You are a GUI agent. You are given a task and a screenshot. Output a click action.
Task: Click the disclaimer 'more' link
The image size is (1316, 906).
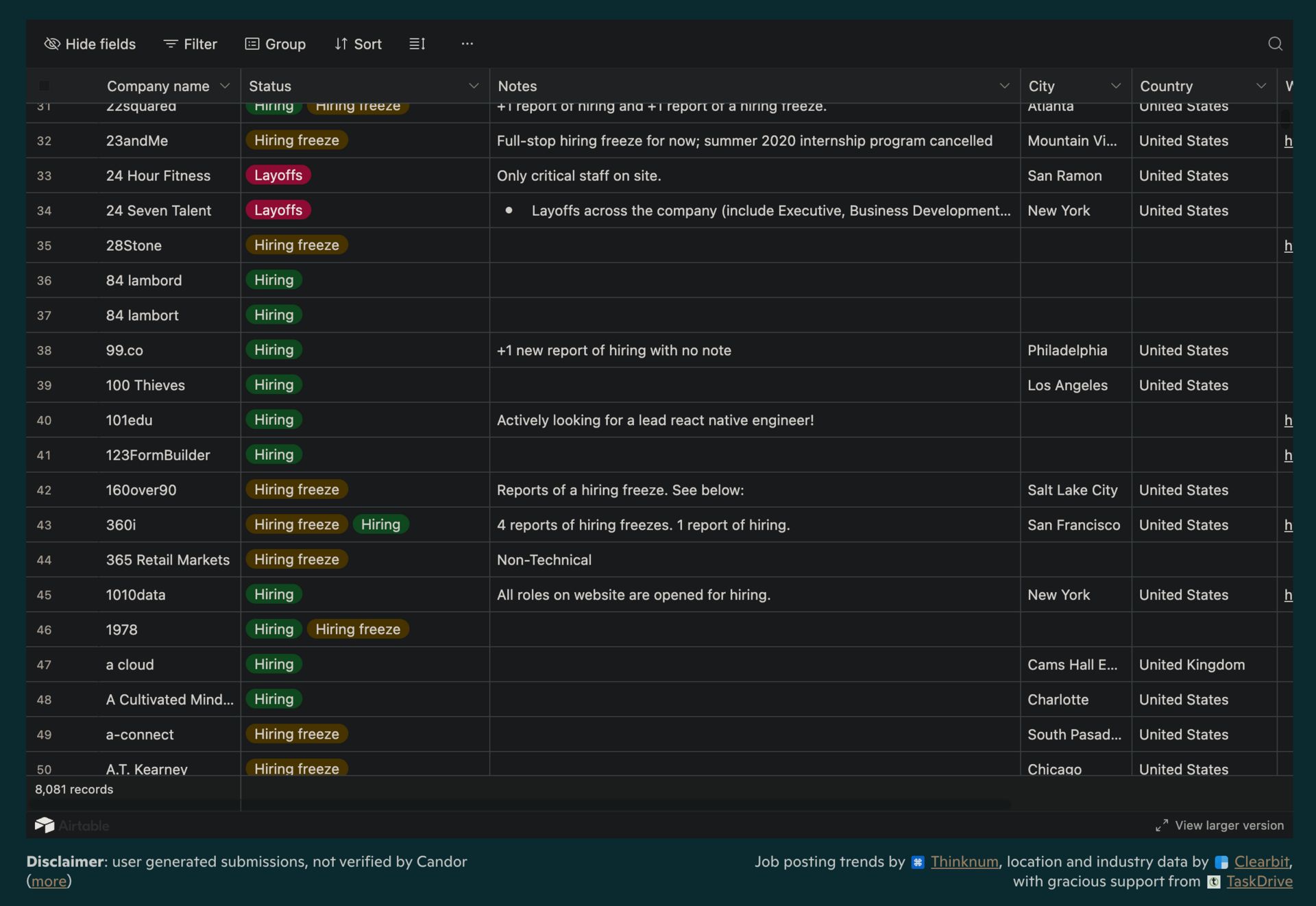click(49, 881)
